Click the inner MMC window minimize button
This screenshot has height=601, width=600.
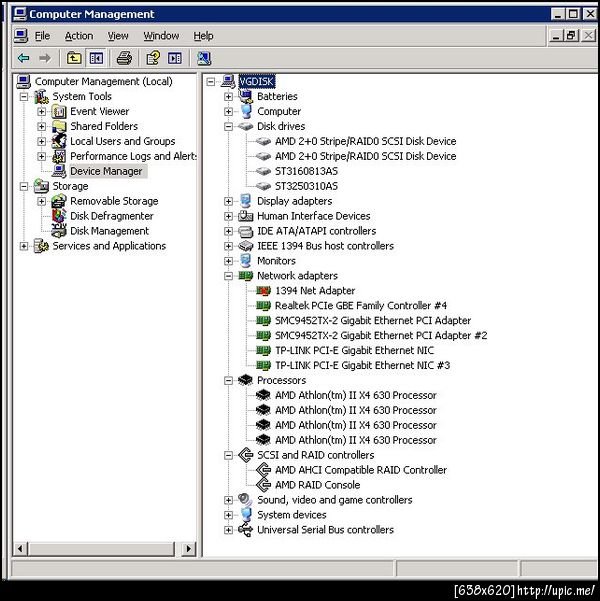[x=555, y=36]
